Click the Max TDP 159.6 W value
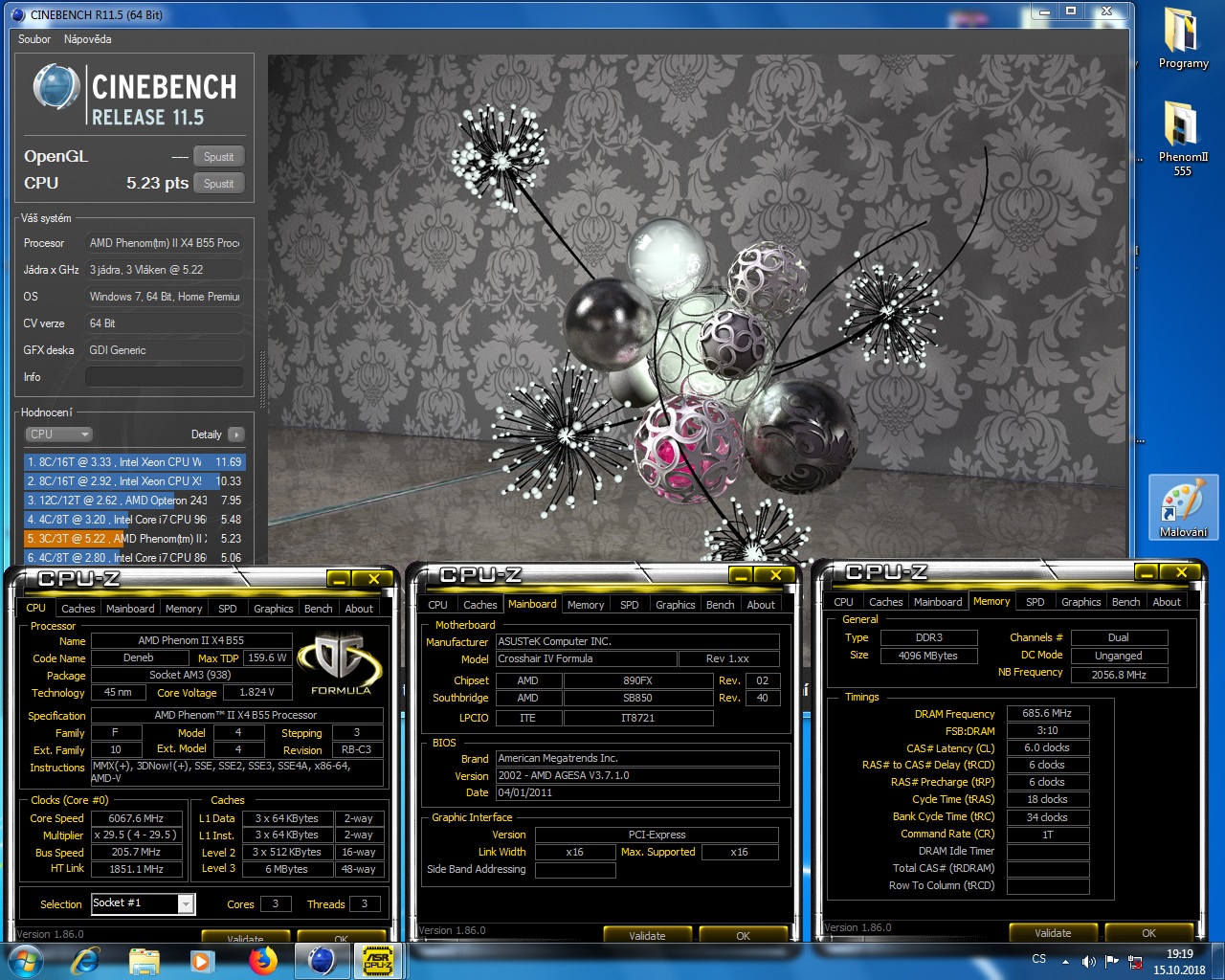The width and height of the screenshot is (1225, 980). coord(269,657)
